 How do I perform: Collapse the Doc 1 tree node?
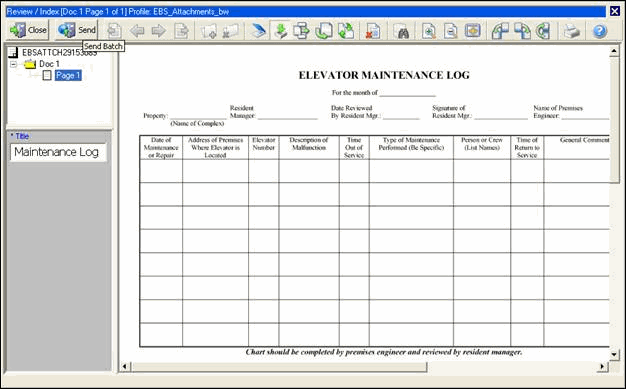pos(14,64)
